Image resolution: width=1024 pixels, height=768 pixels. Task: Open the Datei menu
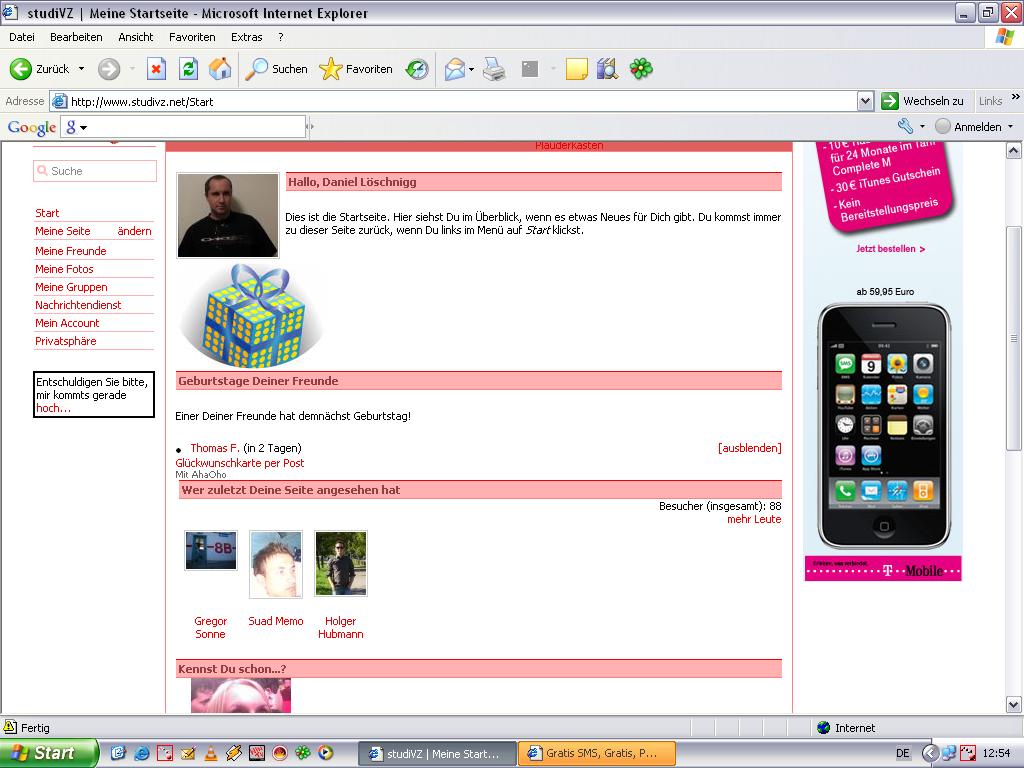[22, 37]
